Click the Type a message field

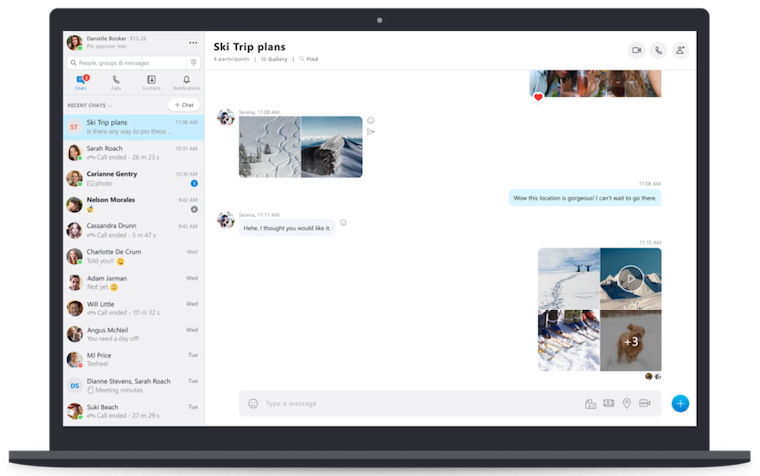point(422,403)
